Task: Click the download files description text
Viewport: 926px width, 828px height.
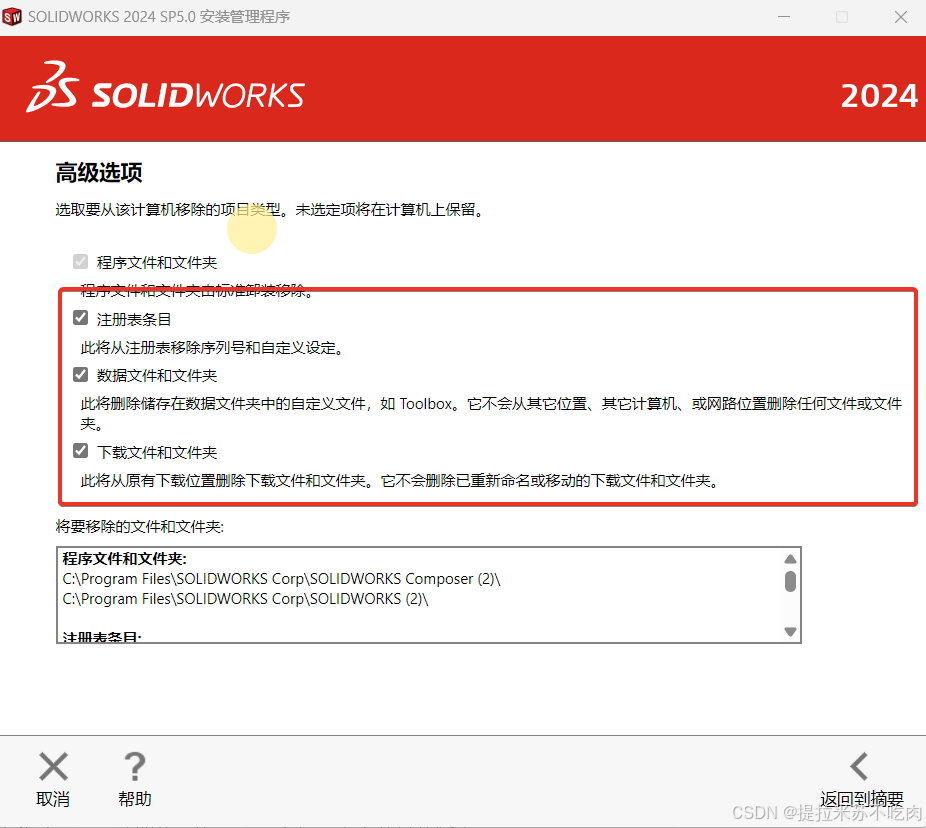Action: [400, 481]
